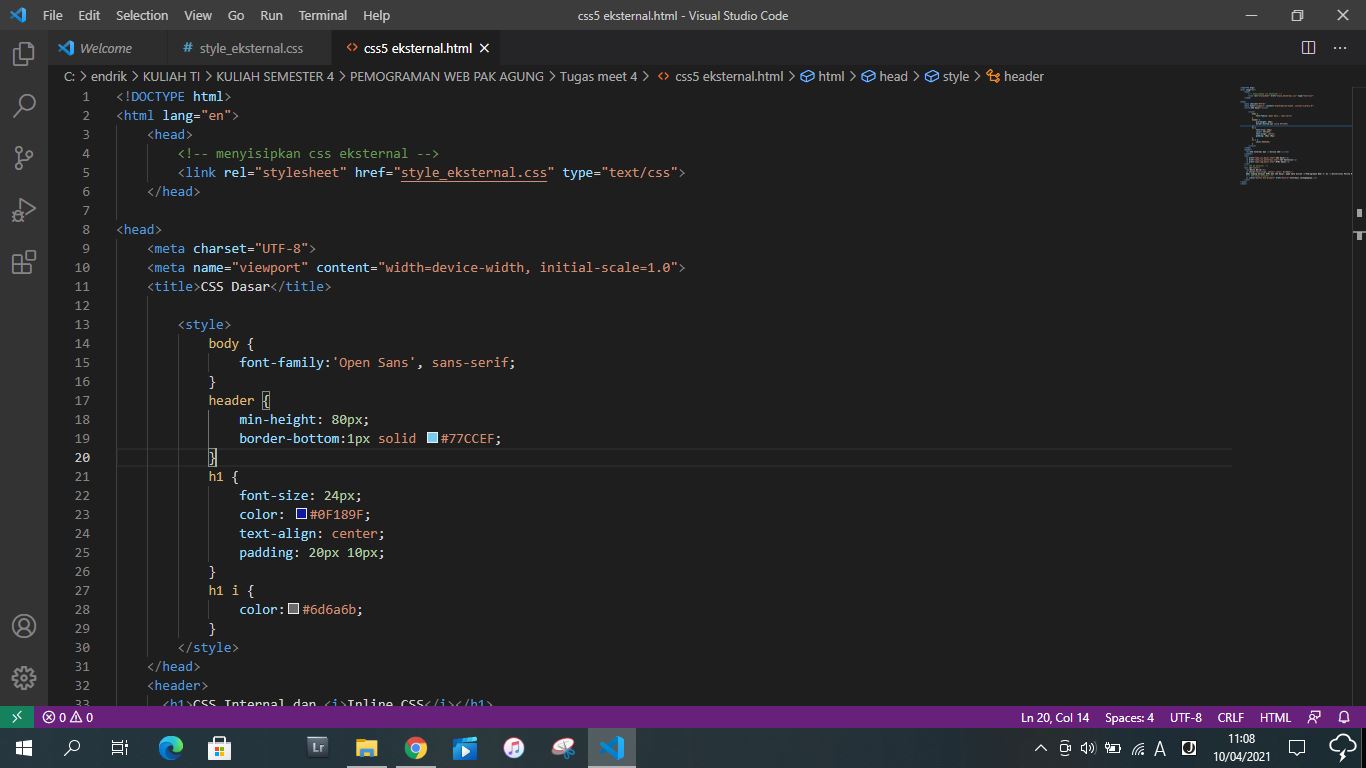Click the 'style' breadcrumb item
This screenshot has height=768, width=1366.
coord(947,76)
